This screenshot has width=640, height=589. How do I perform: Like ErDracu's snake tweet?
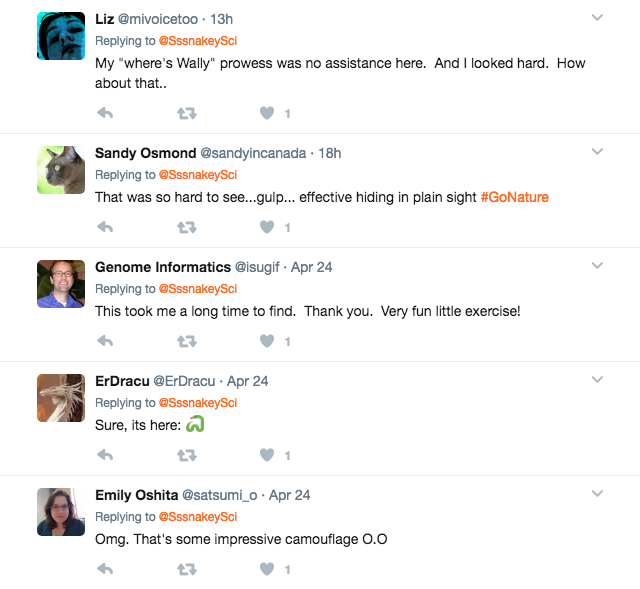coord(267,456)
